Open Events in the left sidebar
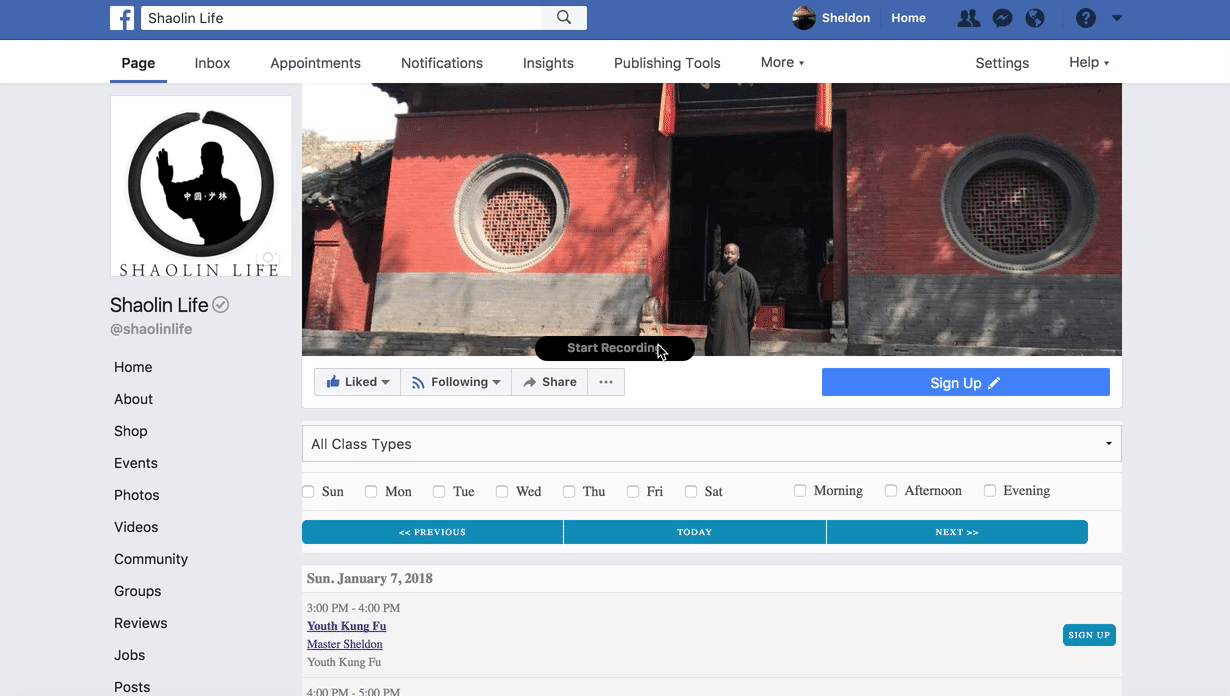 point(136,463)
